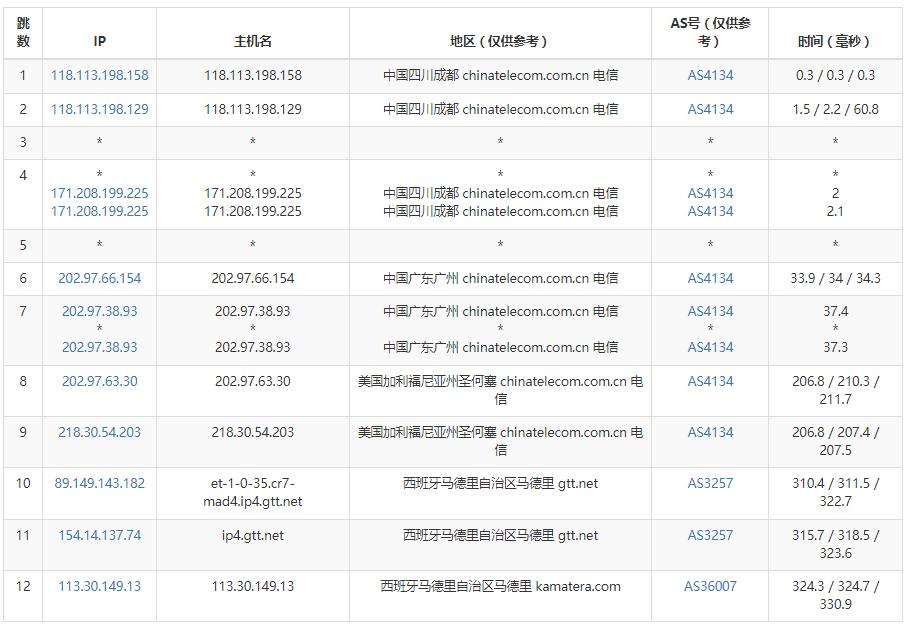Click IP link 202.97.63.30
The width and height of the screenshot is (907, 626).
99,381
